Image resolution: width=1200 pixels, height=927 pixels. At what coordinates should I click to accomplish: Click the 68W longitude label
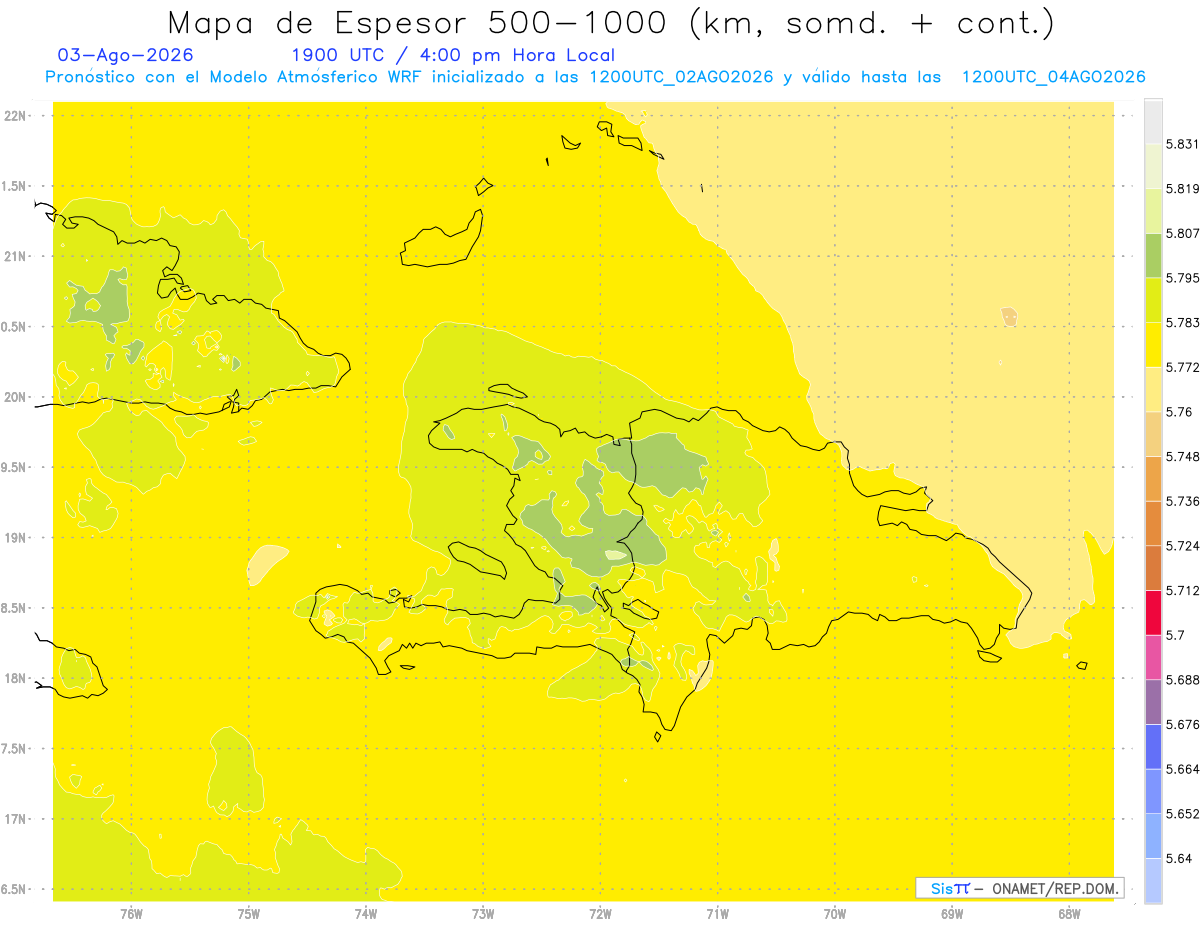1069,914
